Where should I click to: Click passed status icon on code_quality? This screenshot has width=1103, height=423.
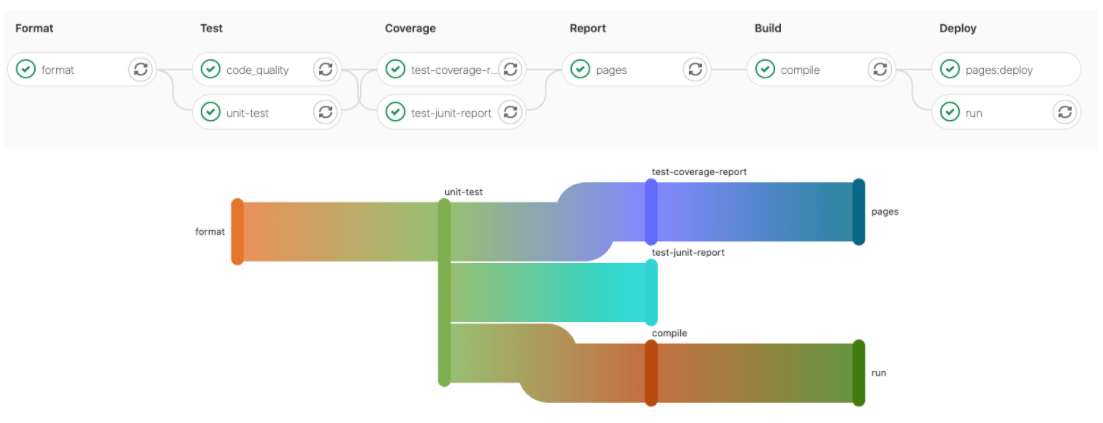click(x=210, y=69)
